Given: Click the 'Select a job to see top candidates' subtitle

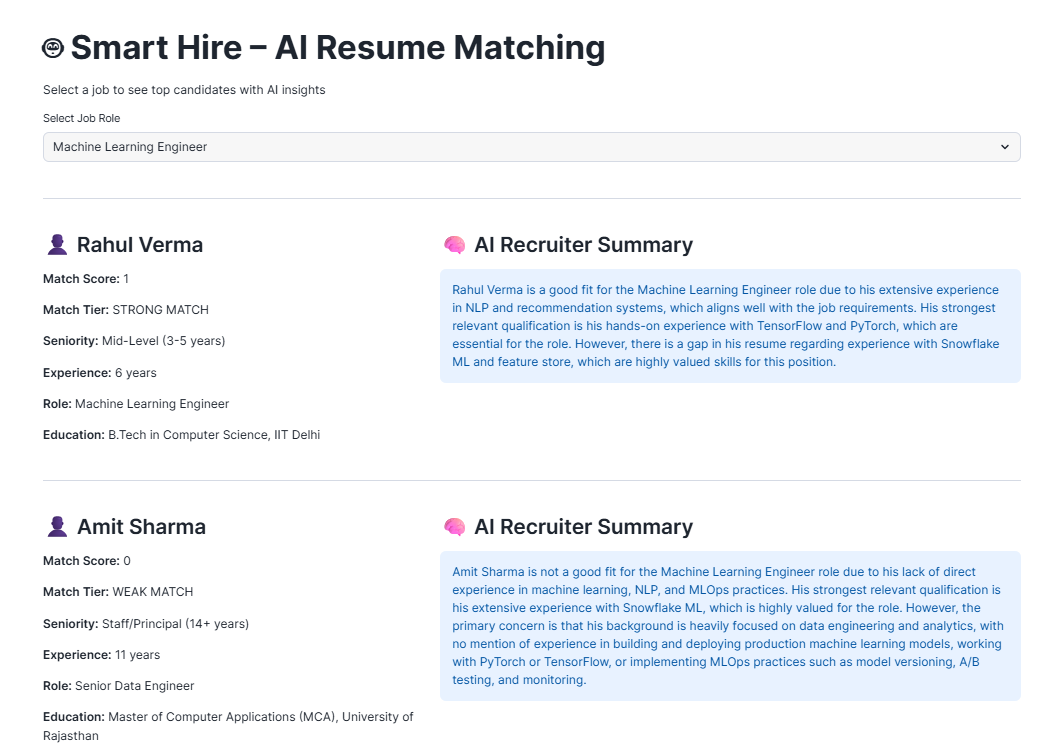Looking at the screenshot, I should pos(184,90).
